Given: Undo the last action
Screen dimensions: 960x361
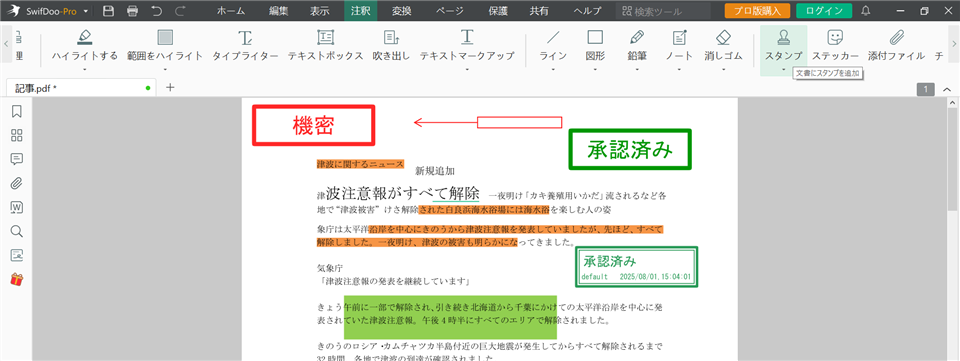Looking at the screenshot, I should (156, 11).
